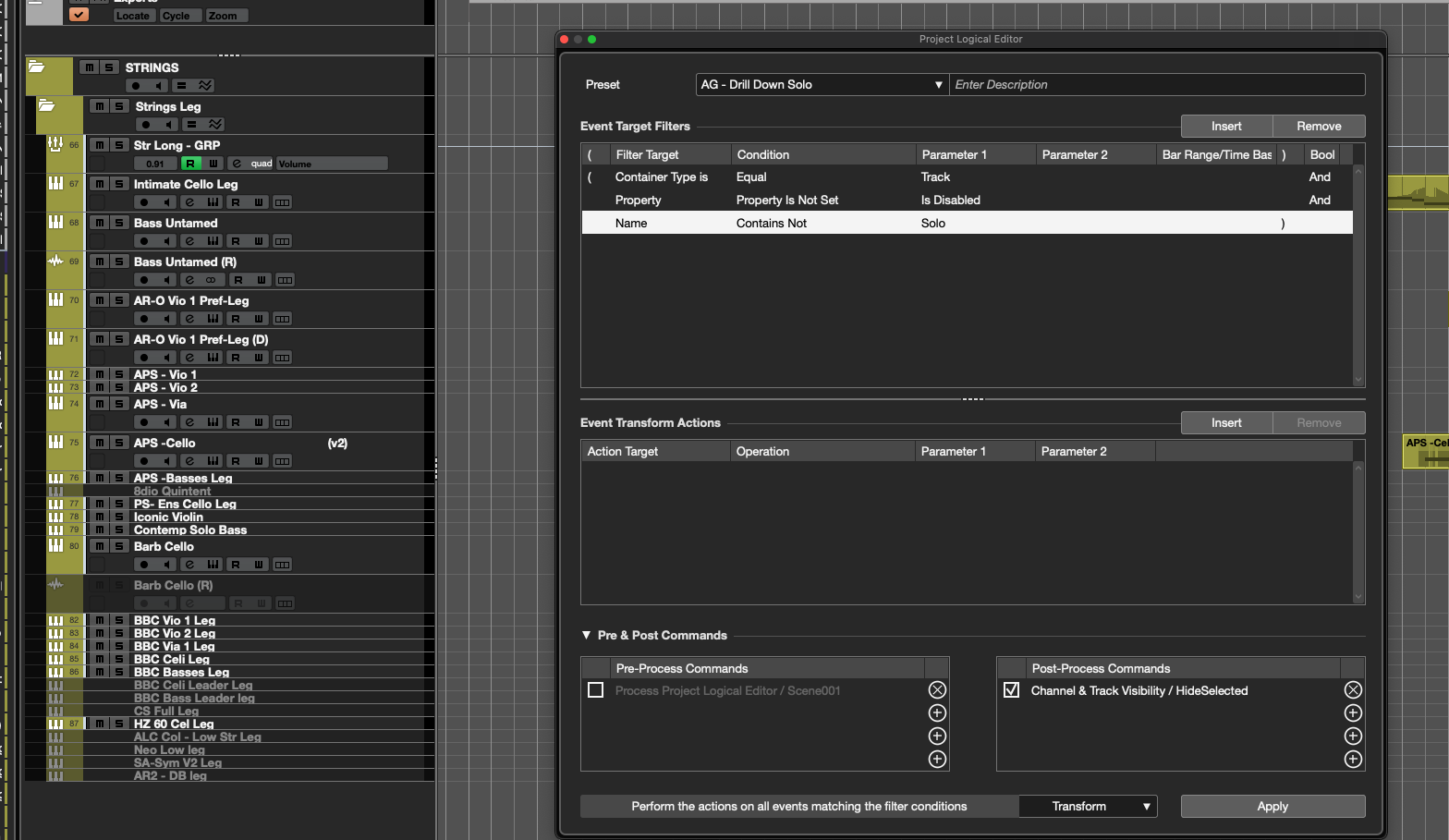The width and height of the screenshot is (1449, 840).
Task: Remove the selected Event Target Filter
Action: coord(1319,126)
